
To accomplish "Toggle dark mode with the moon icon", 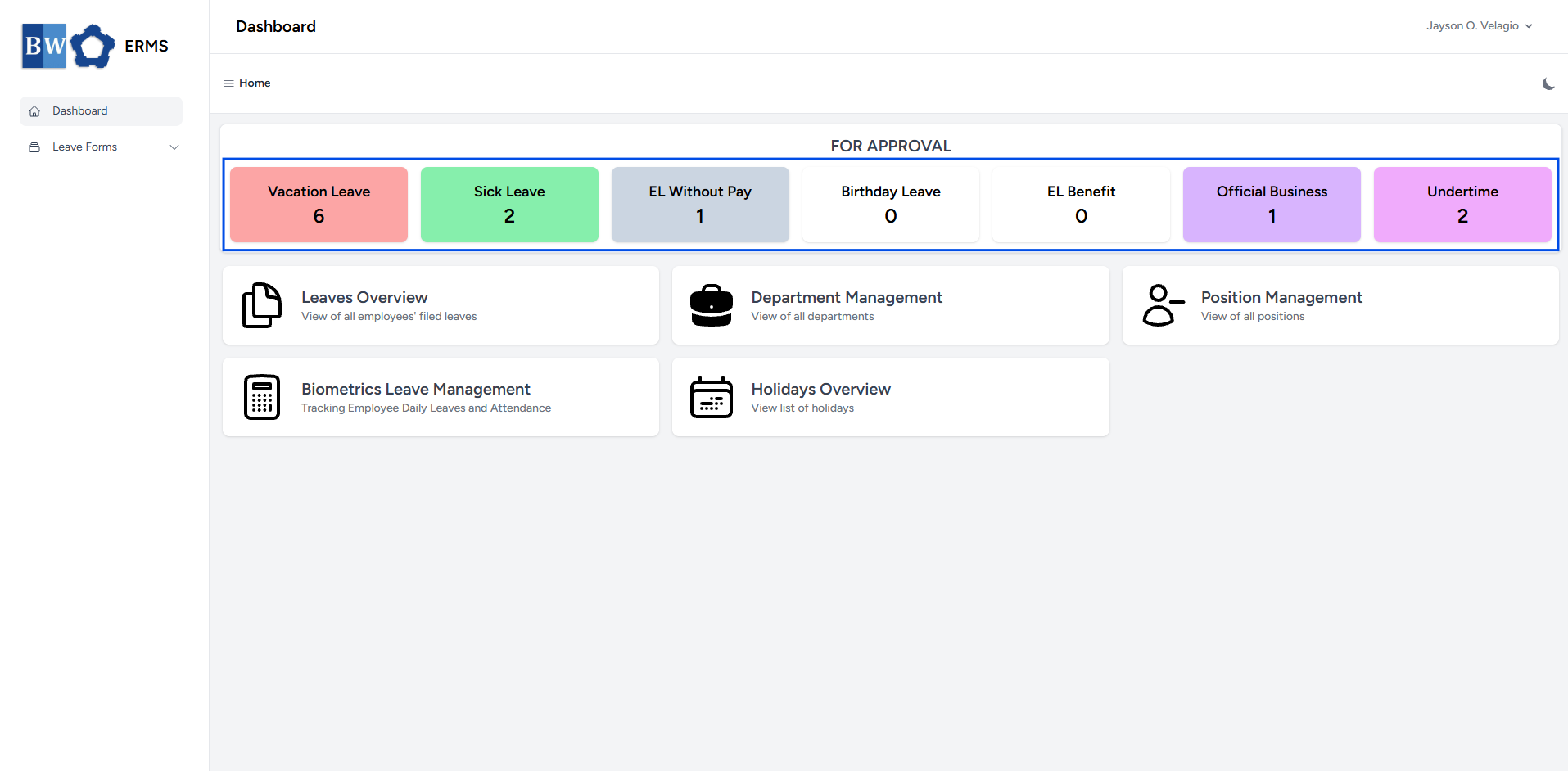I will (x=1548, y=83).
